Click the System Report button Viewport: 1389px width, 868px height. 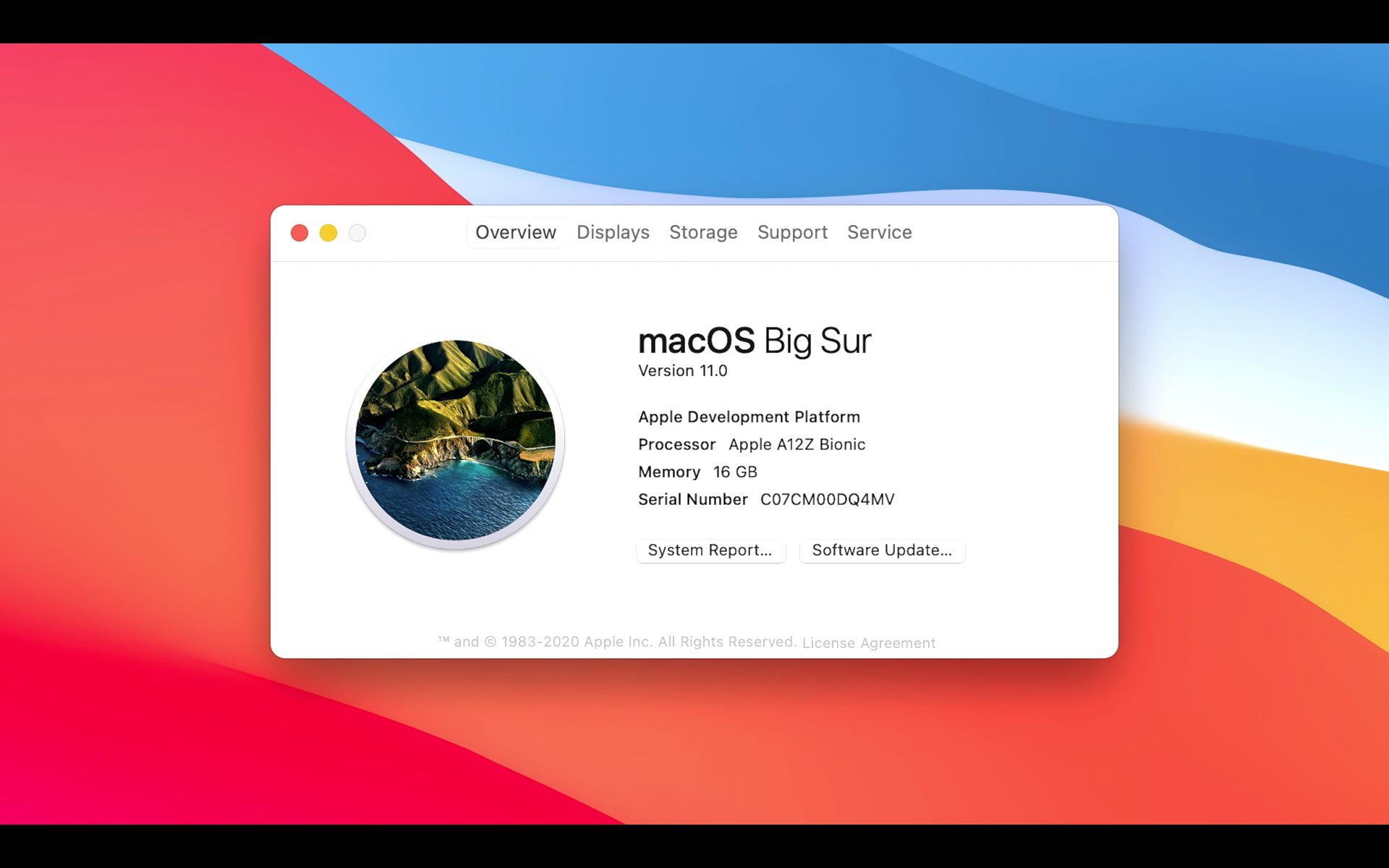pyautogui.click(x=710, y=550)
